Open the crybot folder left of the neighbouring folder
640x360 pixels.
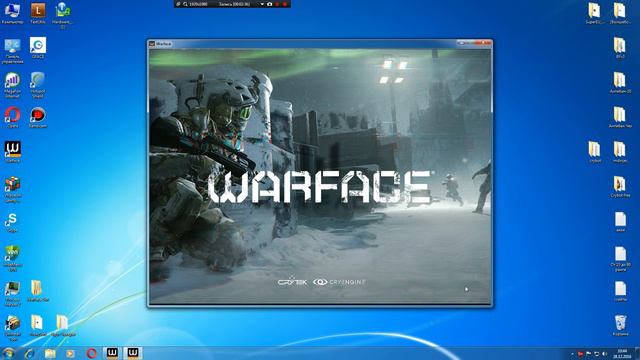pos(595,152)
